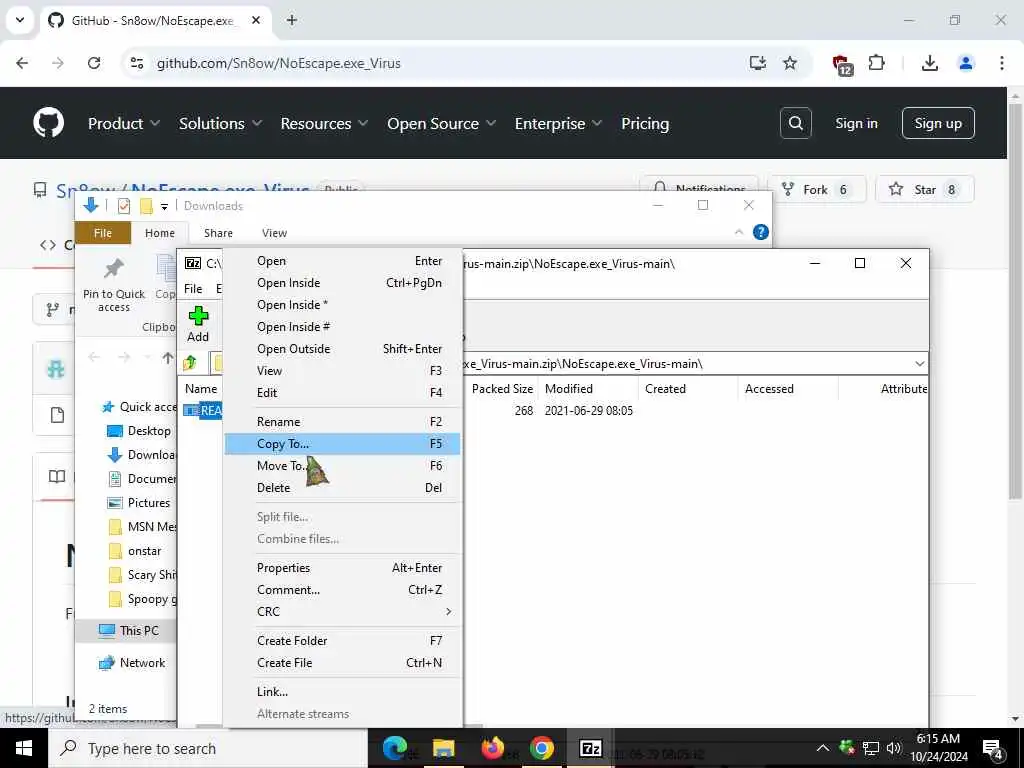This screenshot has height=768, width=1024.
Task: Open the Chrome three-dot menu
Action: tap(1001, 63)
